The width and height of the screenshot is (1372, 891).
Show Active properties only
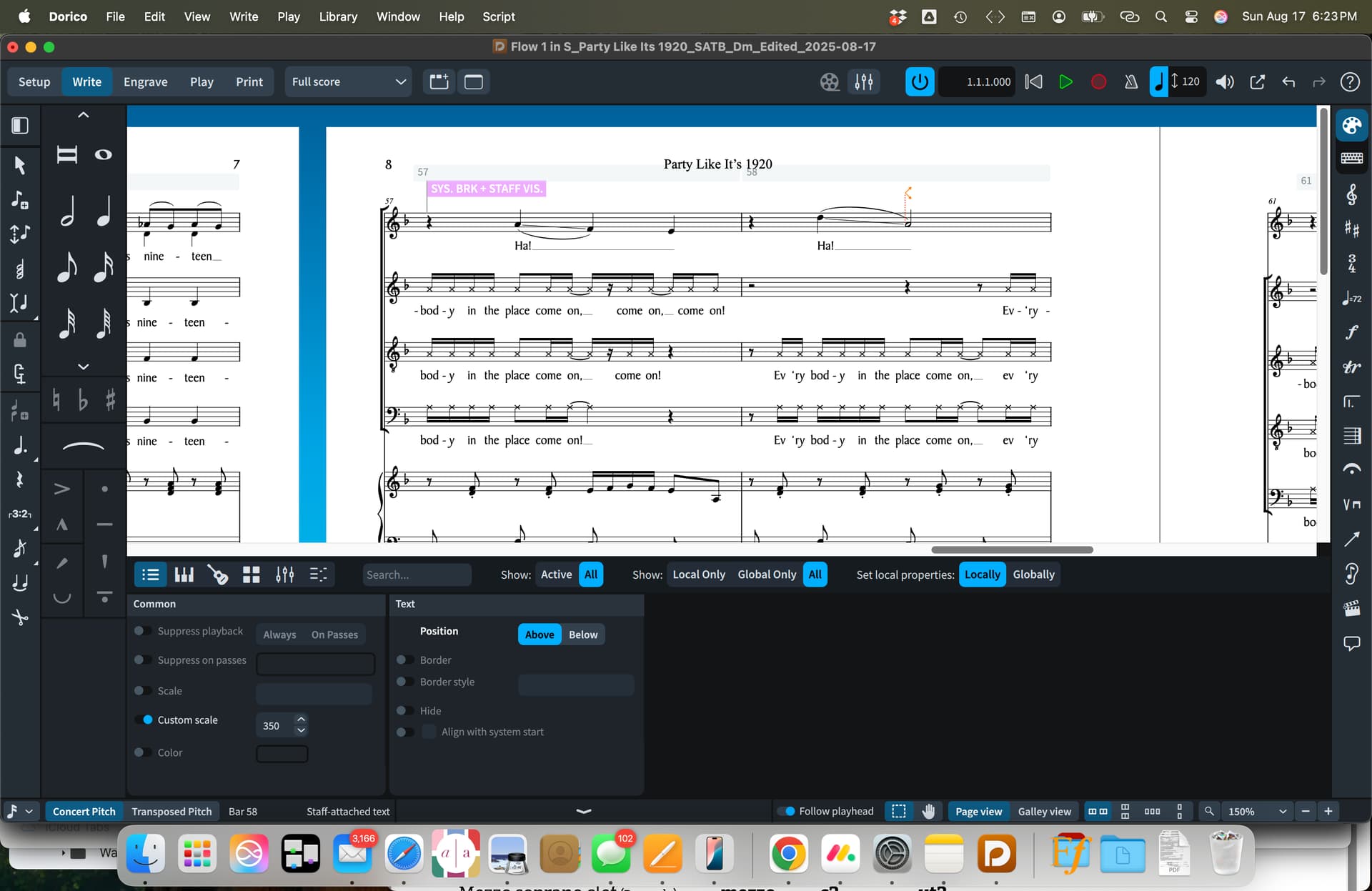tap(556, 574)
